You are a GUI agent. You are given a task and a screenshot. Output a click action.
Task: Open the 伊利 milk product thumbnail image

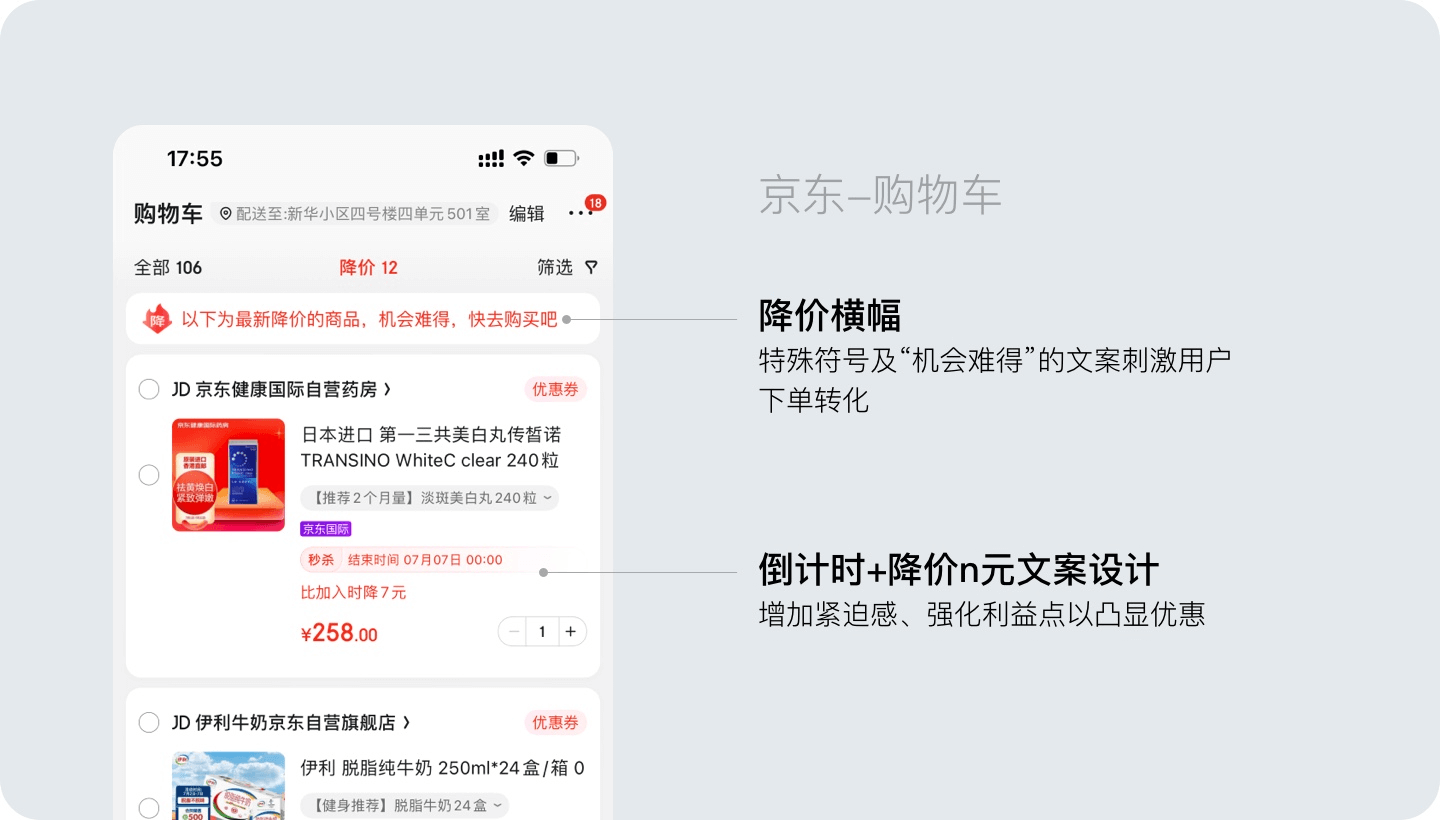coord(228,786)
